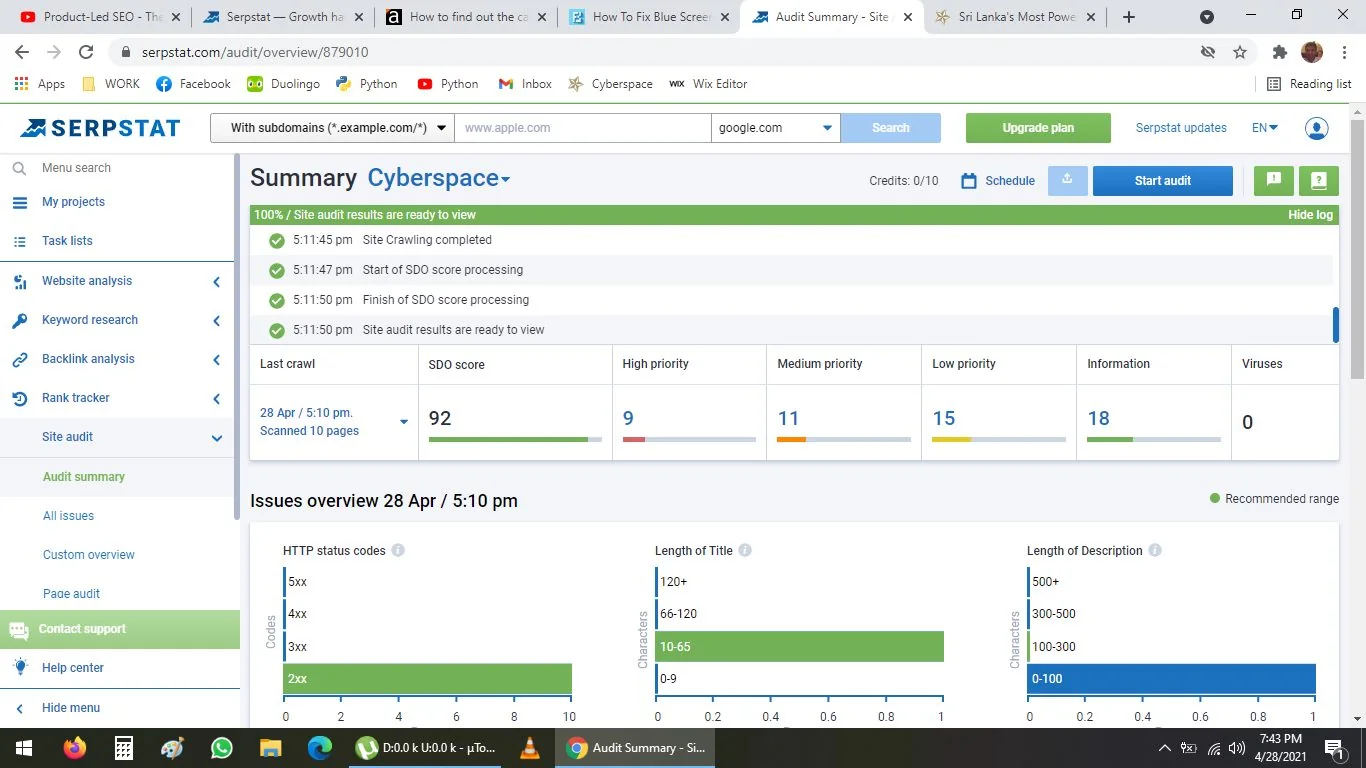1366x768 pixels.
Task: Bookmark this page with the star icon
Action: pos(1240,52)
